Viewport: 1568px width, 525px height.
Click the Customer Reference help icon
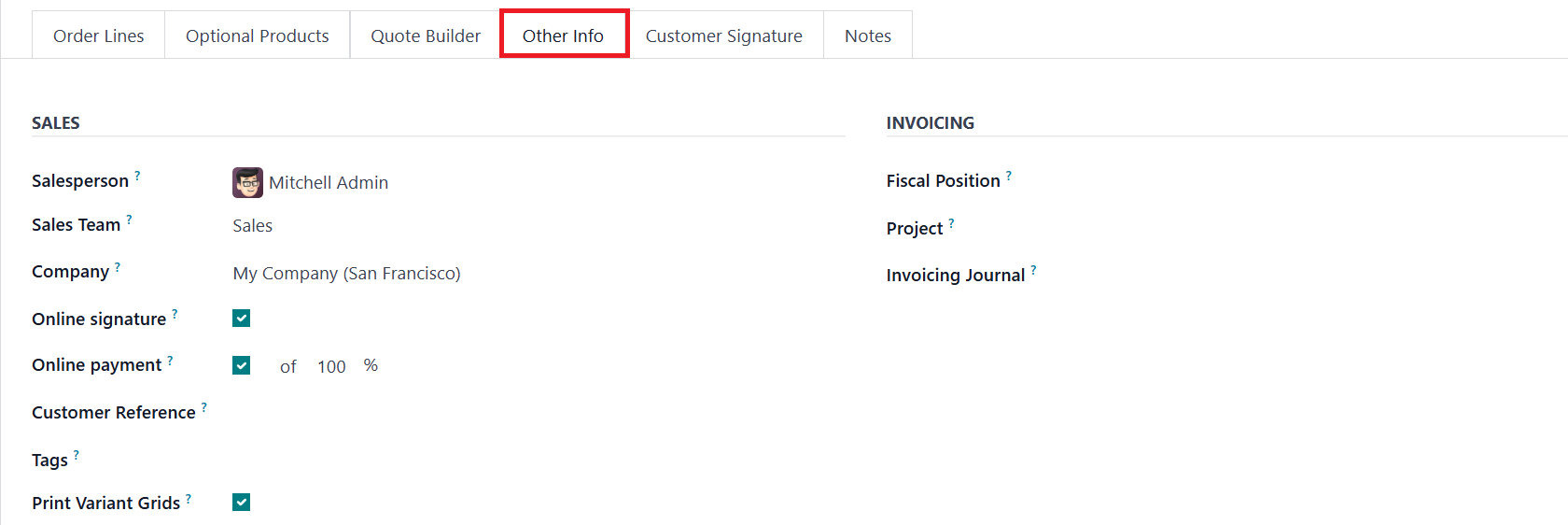(204, 407)
